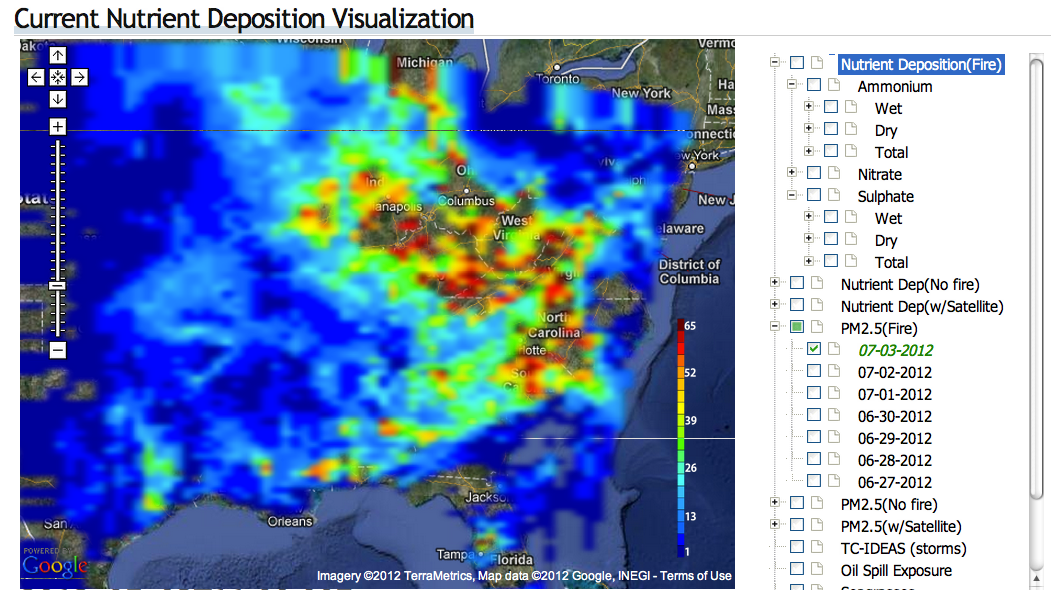1051x590 pixels.
Task: Check the 06-27-2012 layer checkbox
Action: coord(814,480)
